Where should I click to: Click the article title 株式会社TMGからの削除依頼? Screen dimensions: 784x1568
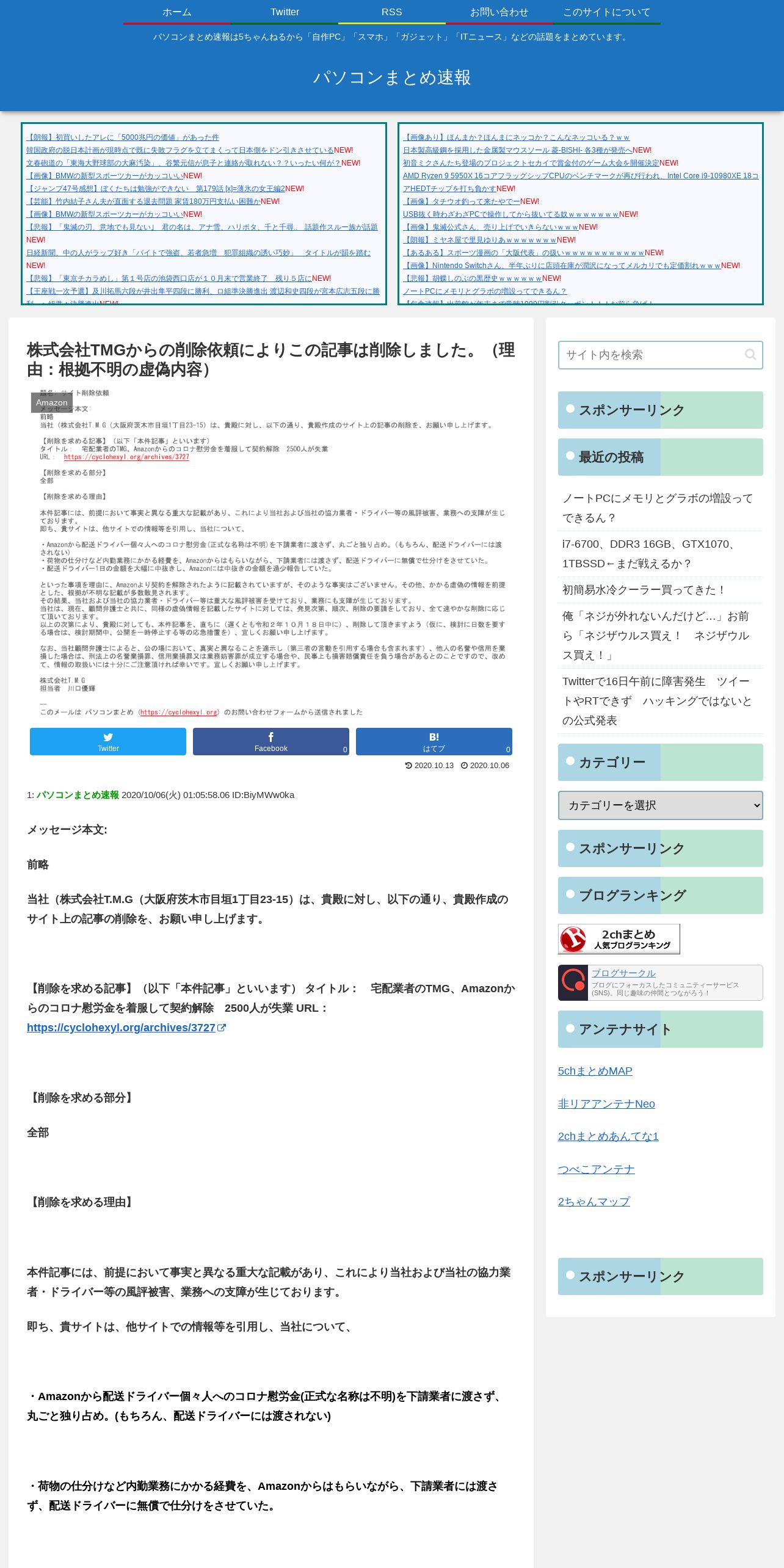coord(271,360)
